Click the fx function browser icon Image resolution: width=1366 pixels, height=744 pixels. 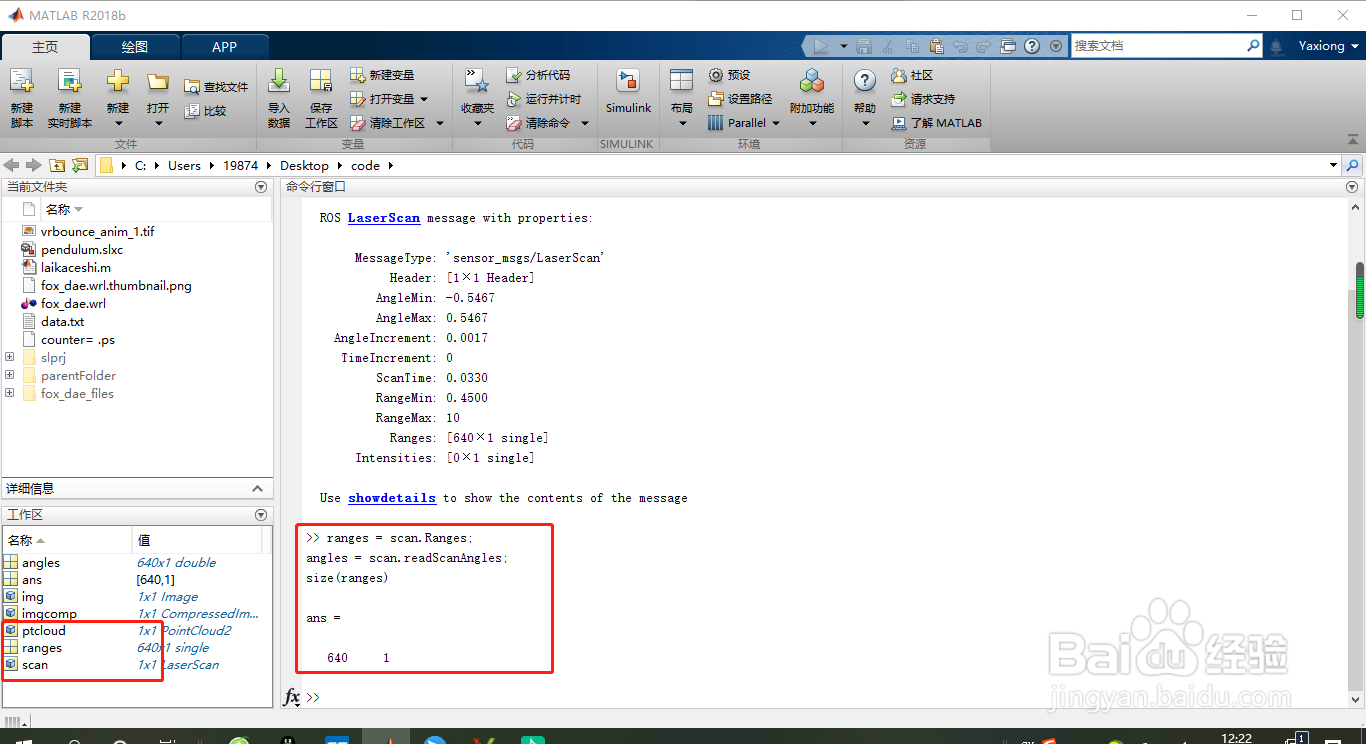[291, 697]
